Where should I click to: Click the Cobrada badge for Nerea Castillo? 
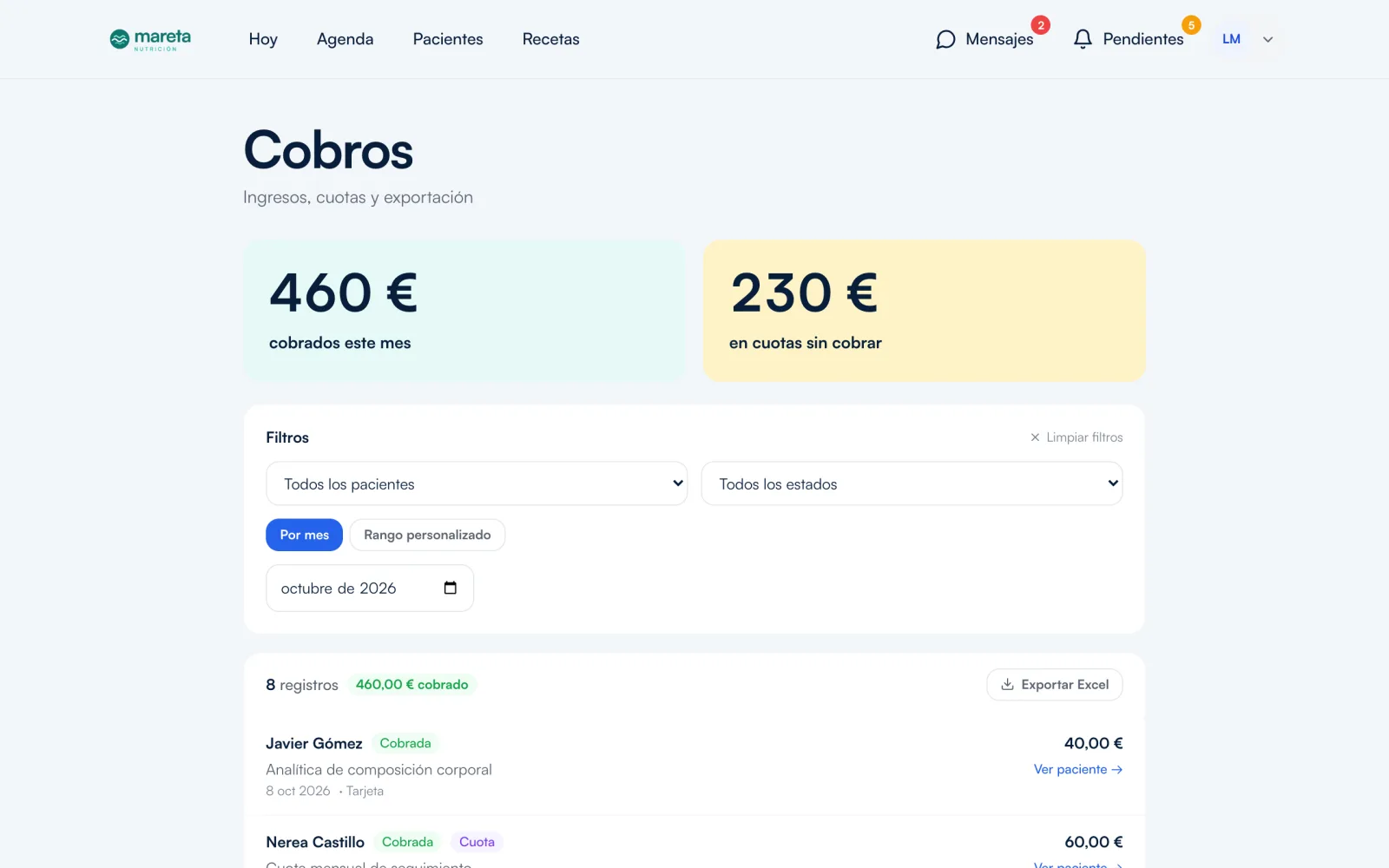tap(407, 843)
